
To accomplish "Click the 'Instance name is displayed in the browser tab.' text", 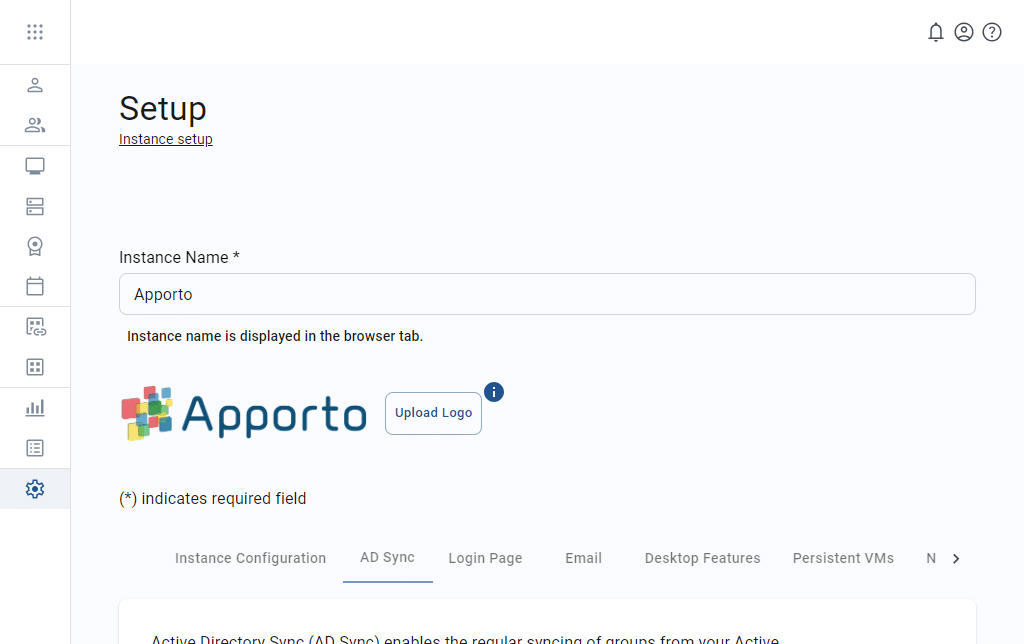I will [275, 336].
